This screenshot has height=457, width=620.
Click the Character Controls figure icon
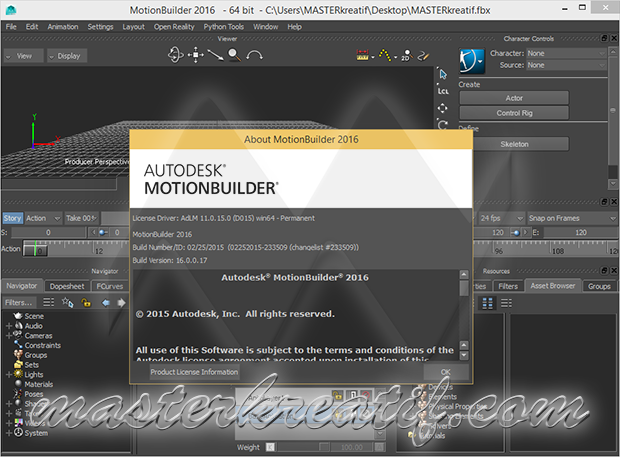coord(471,60)
